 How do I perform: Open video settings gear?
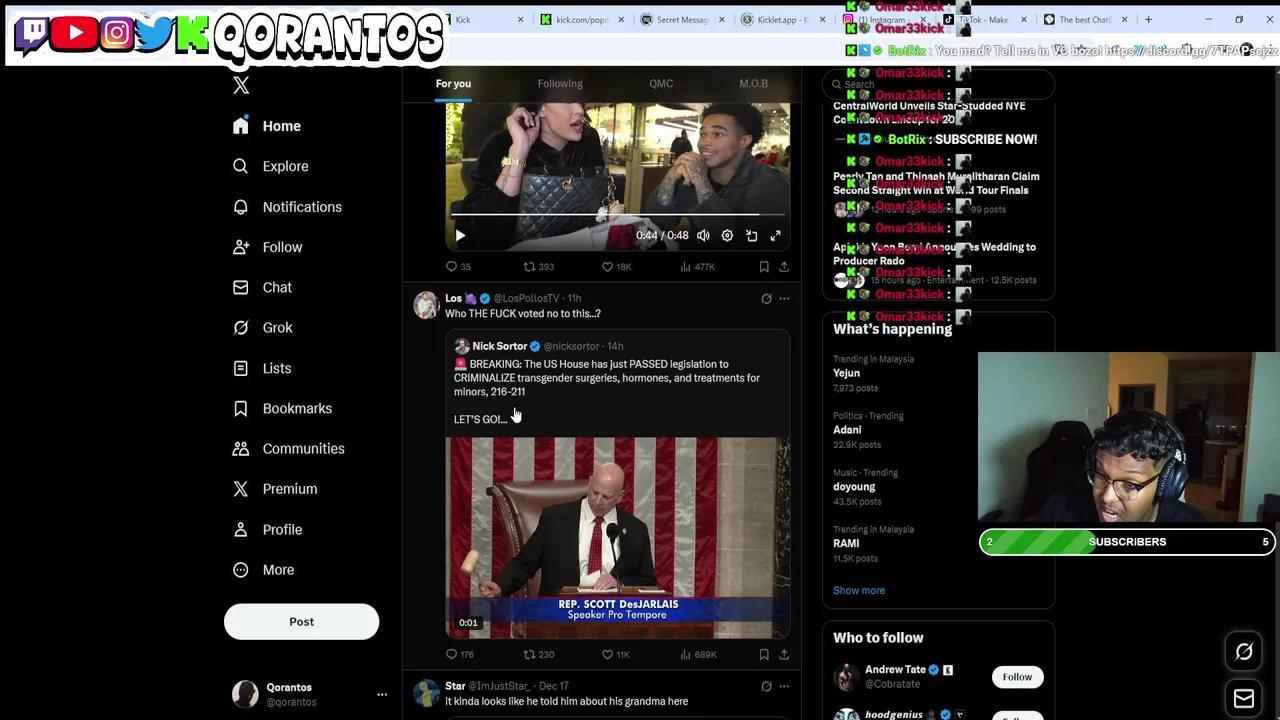tap(727, 236)
